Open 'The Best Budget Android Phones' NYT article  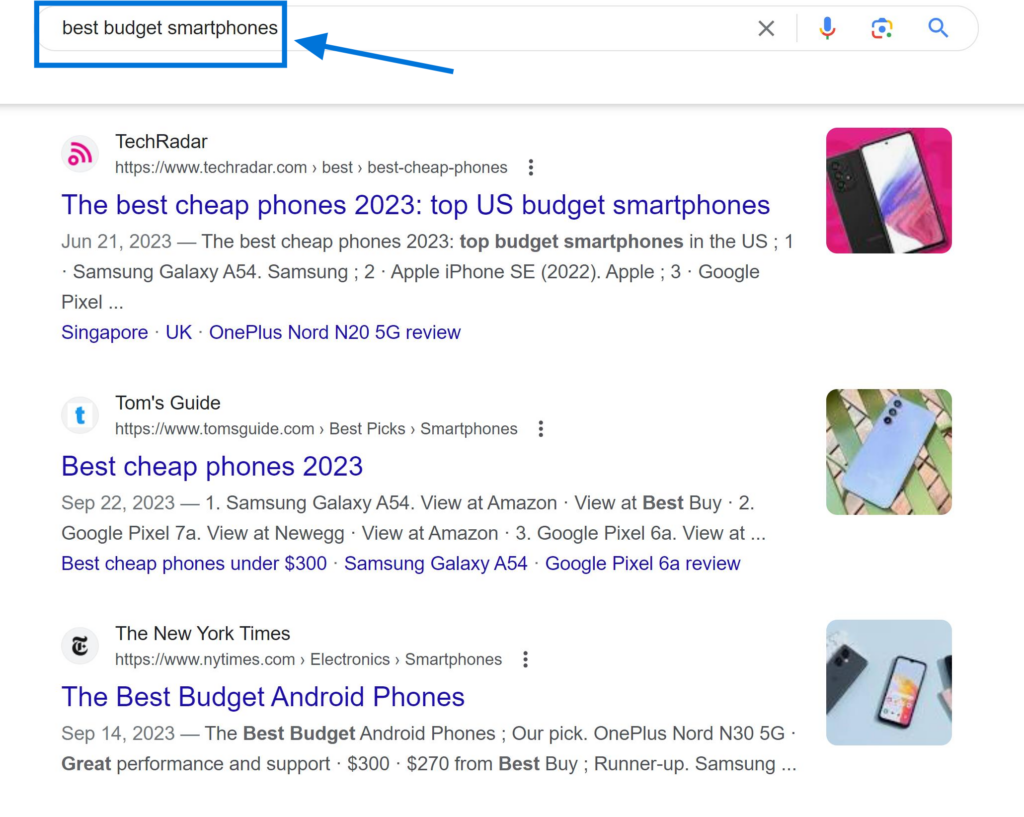[263, 697]
